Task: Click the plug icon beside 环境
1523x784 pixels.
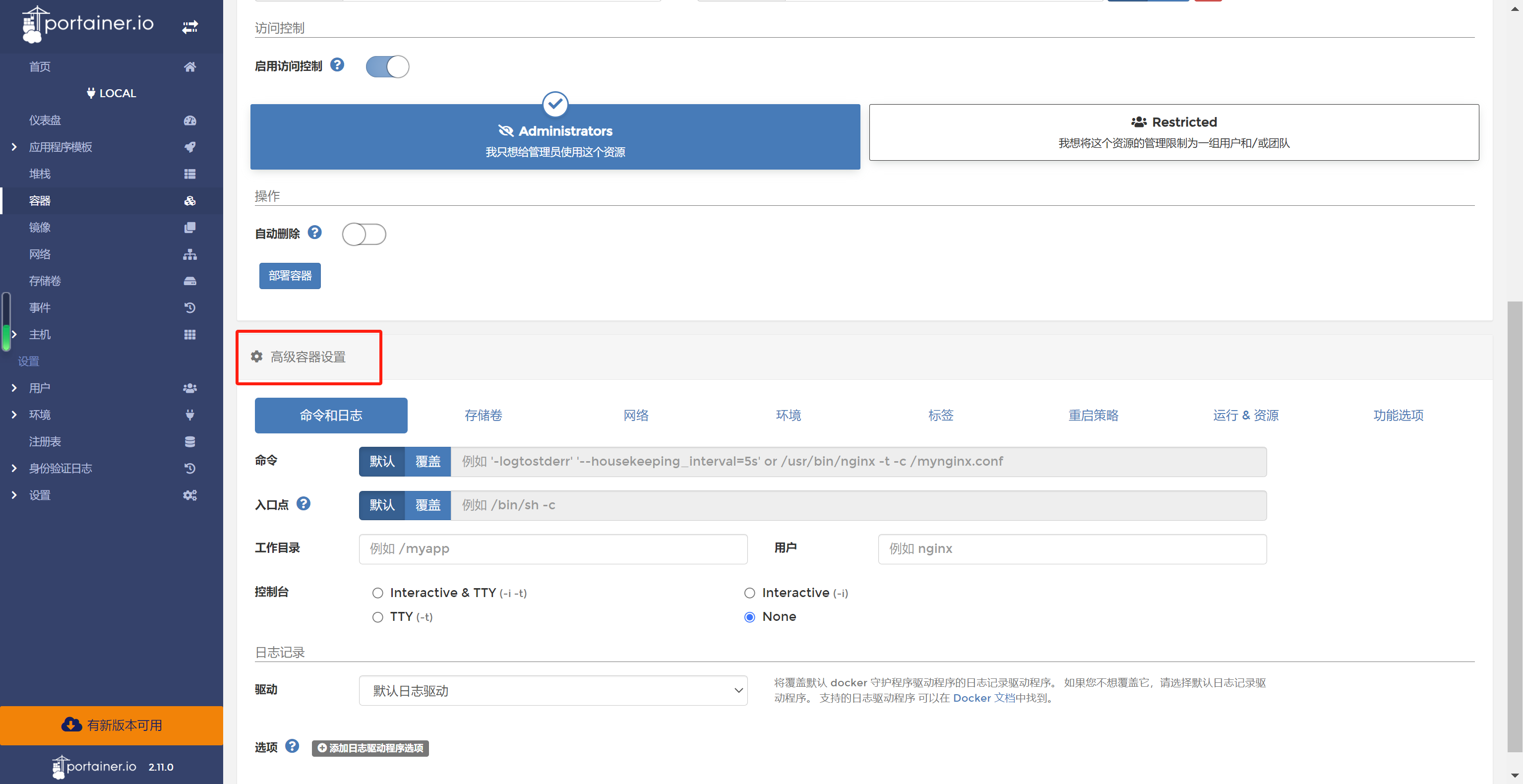Action: 190,415
